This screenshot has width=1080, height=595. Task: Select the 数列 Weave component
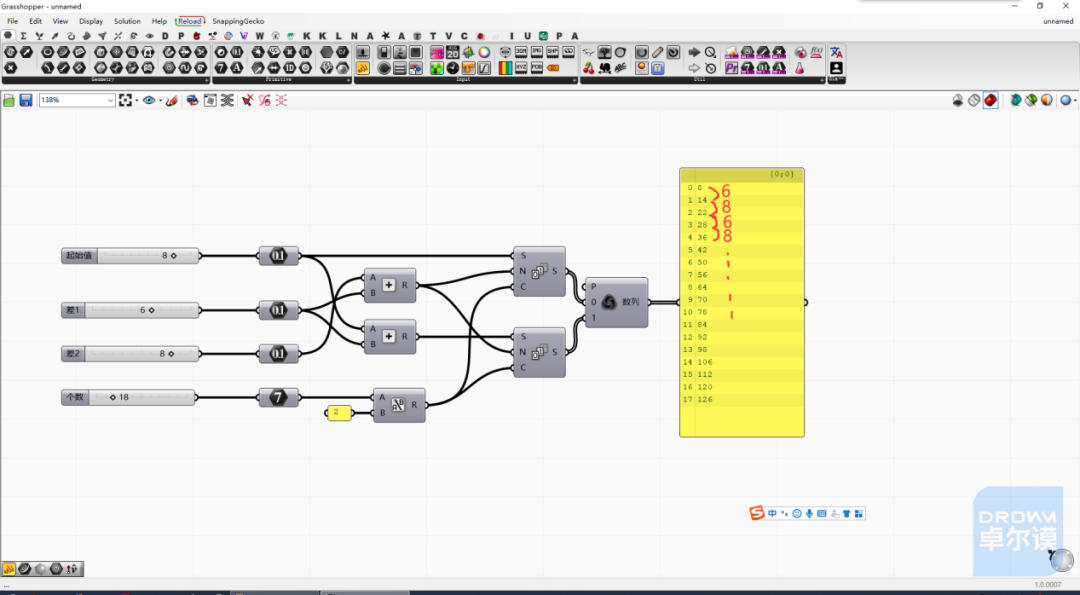point(616,302)
